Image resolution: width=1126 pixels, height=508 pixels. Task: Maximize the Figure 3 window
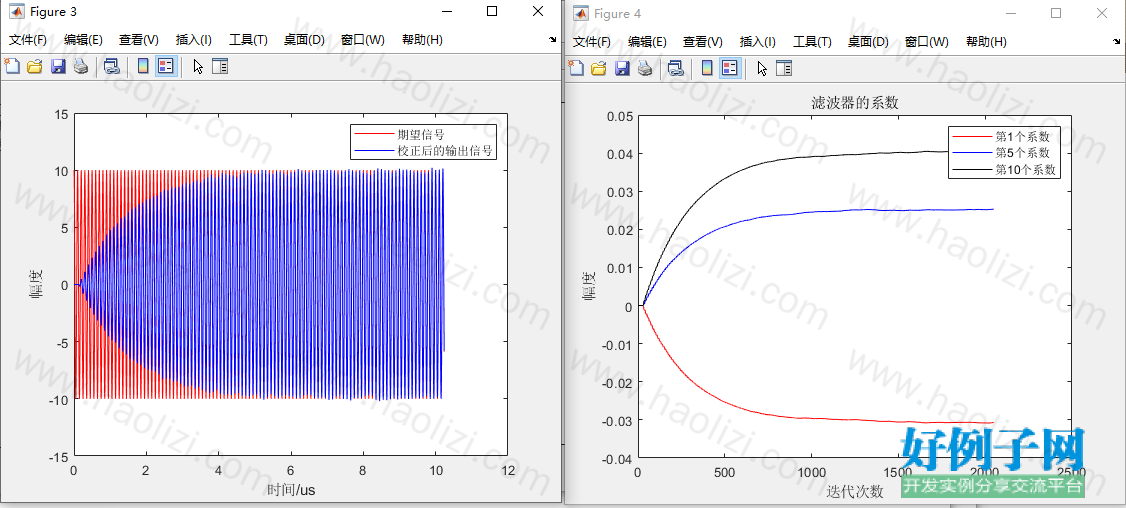tap(492, 11)
